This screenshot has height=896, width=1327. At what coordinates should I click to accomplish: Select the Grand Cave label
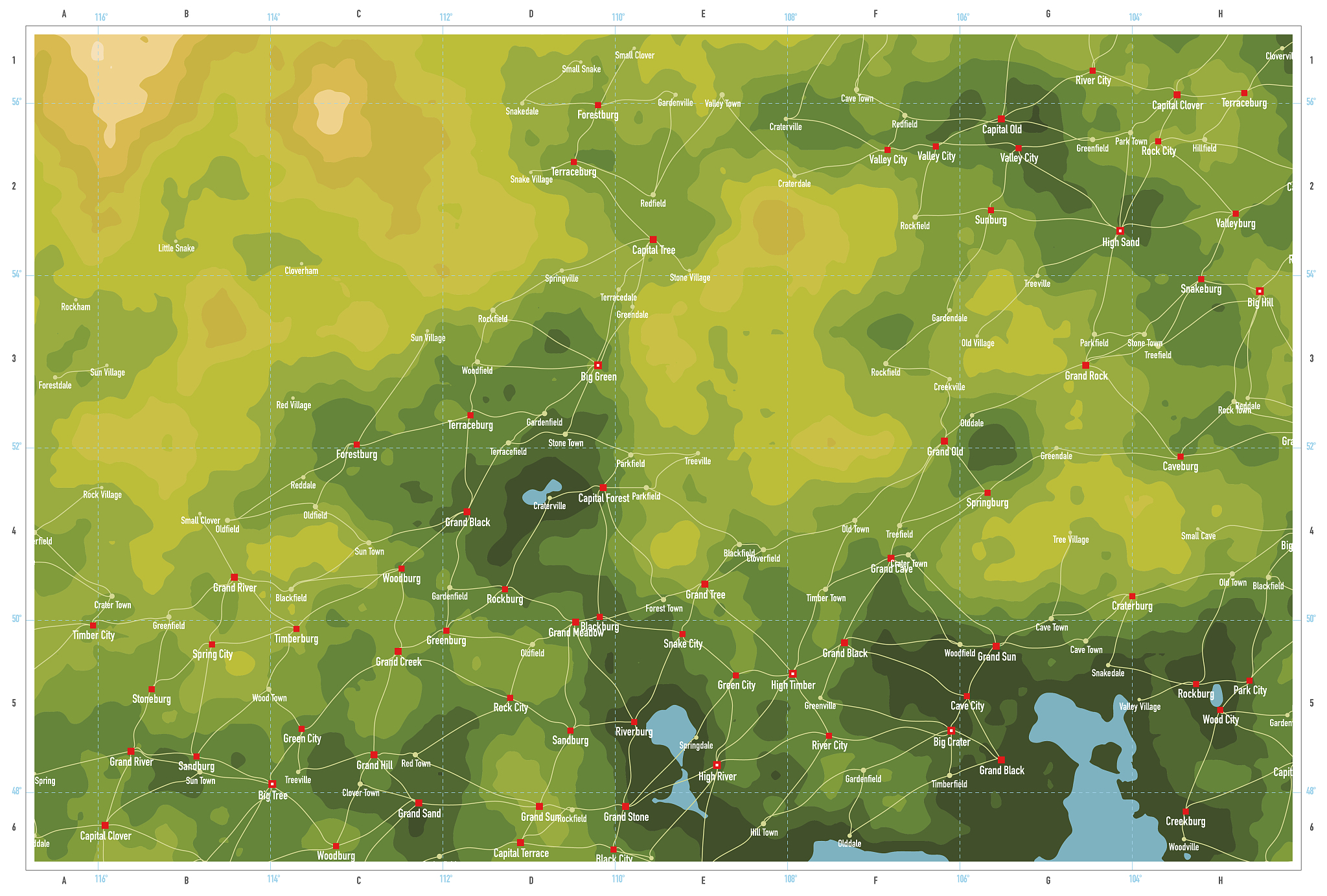click(892, 569)
